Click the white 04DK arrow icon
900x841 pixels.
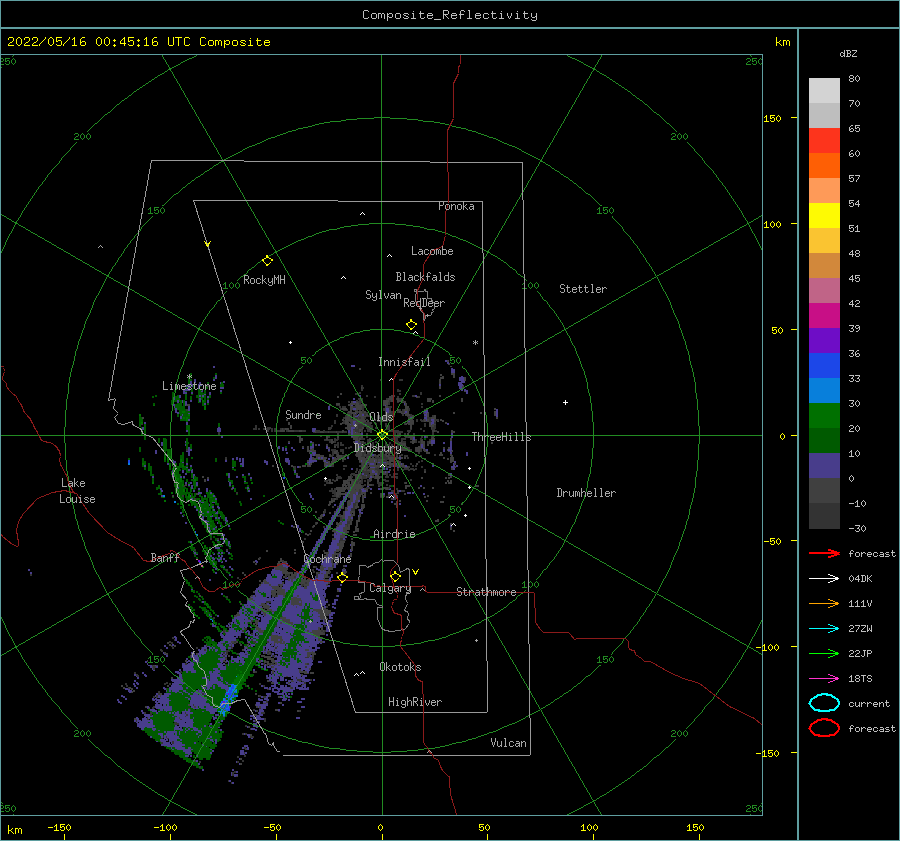[x=824, y=578]
